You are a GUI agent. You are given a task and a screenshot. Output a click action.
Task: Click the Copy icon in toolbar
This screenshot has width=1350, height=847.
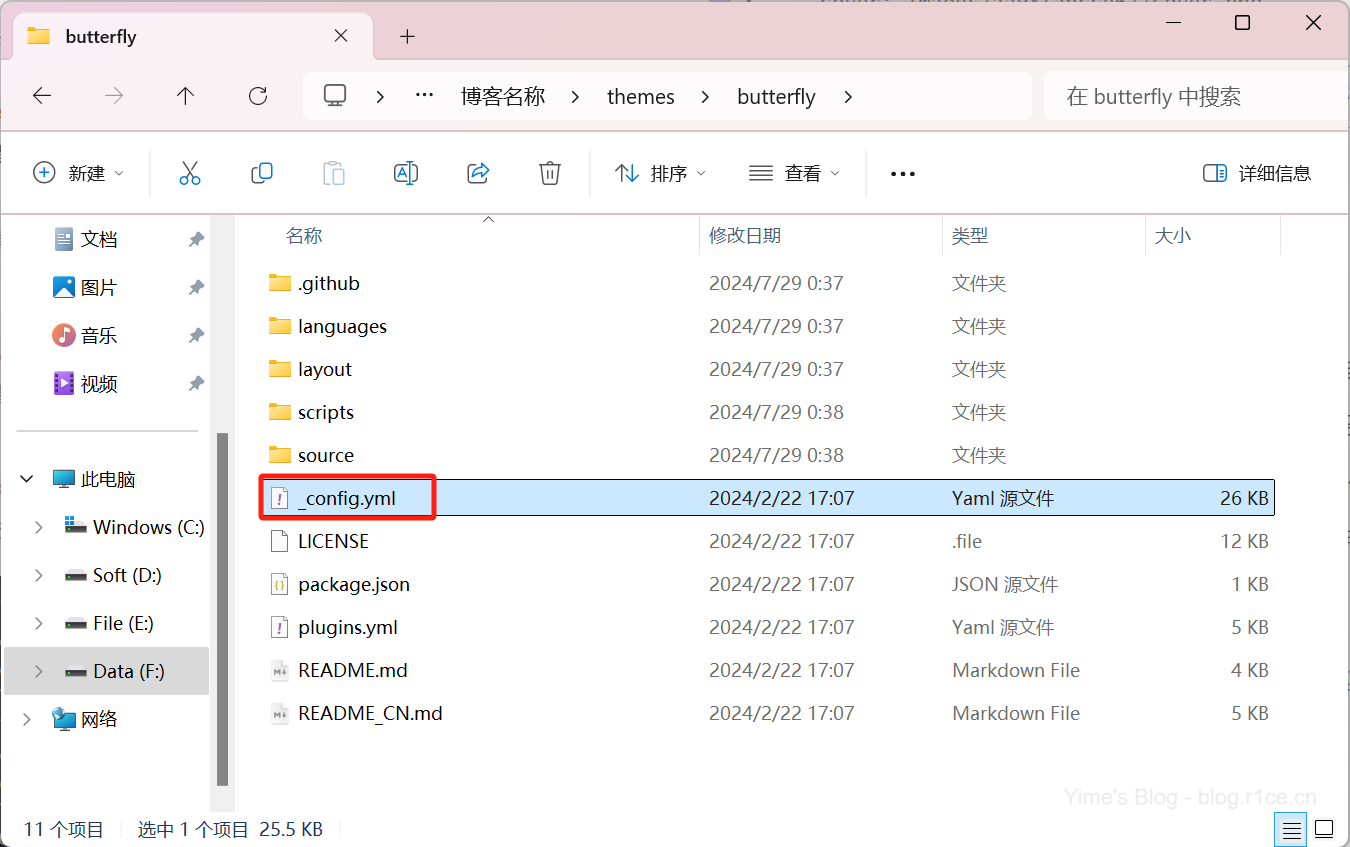click(x=262, y=173)
